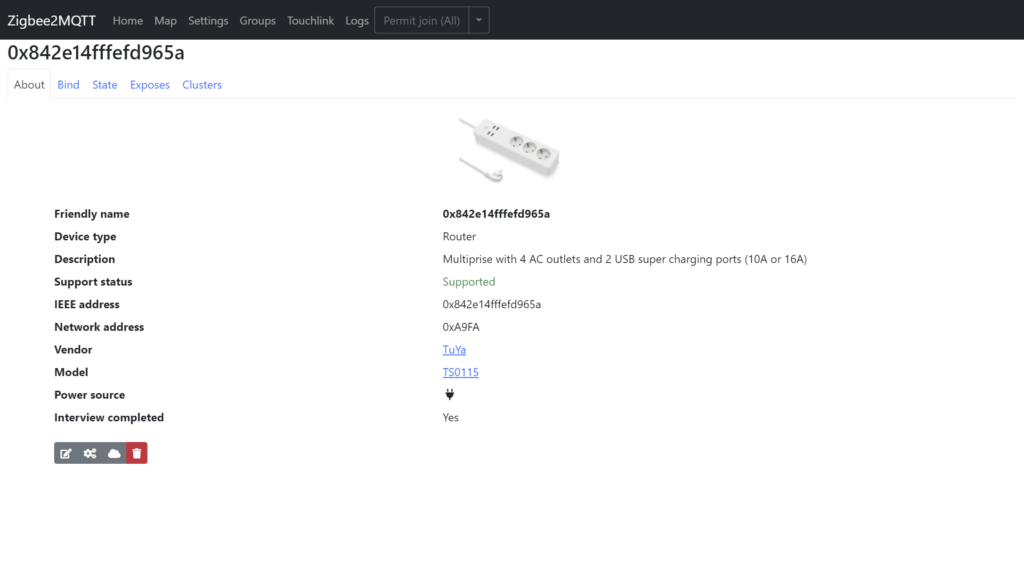Follow the TuYa vendor link
Viewport: 1024px width, 583px height.
tap(454, 349)
